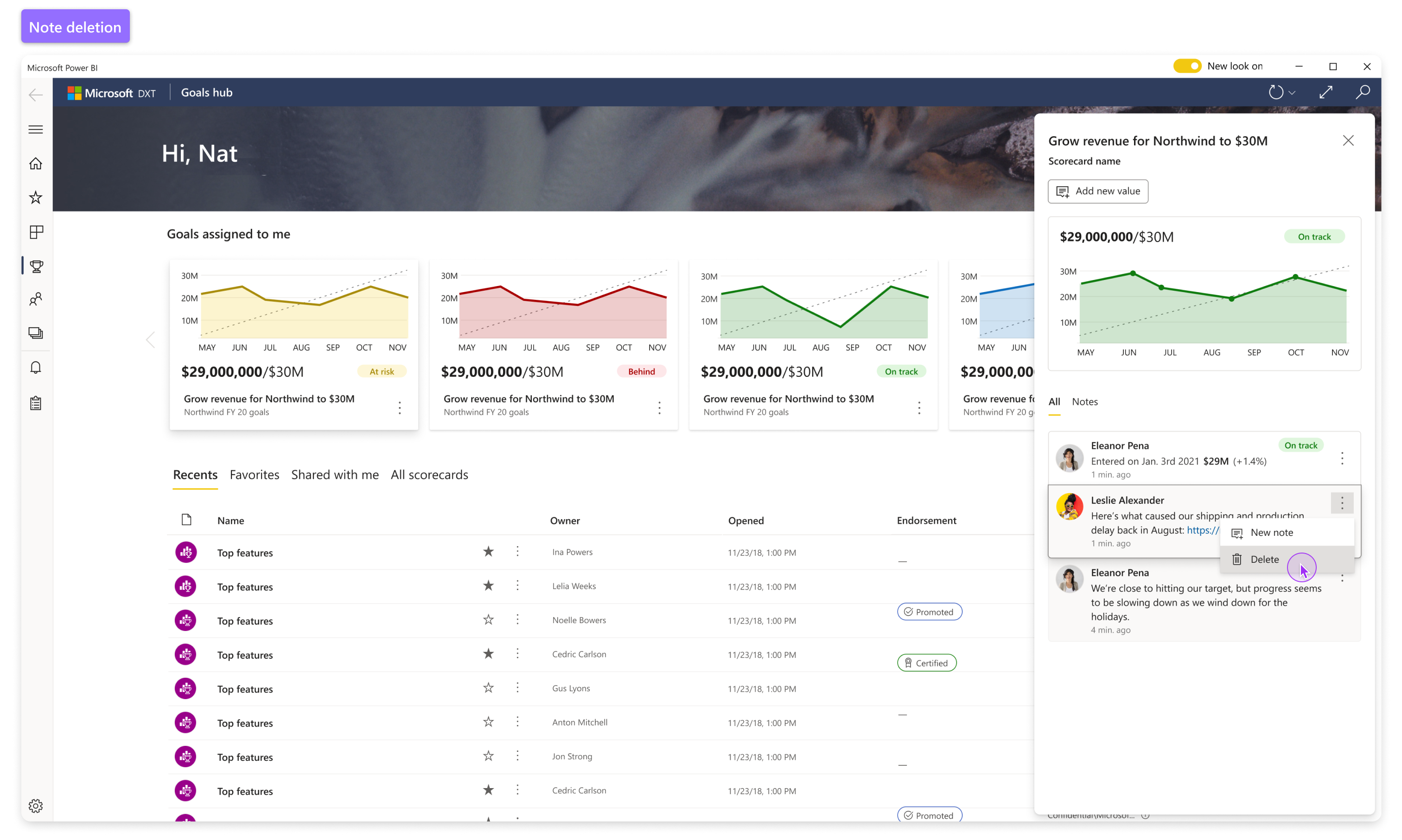Click the OCT data point on panel chart
The width and height of the screenshot is (1402, 840).
coord(1295,277)
